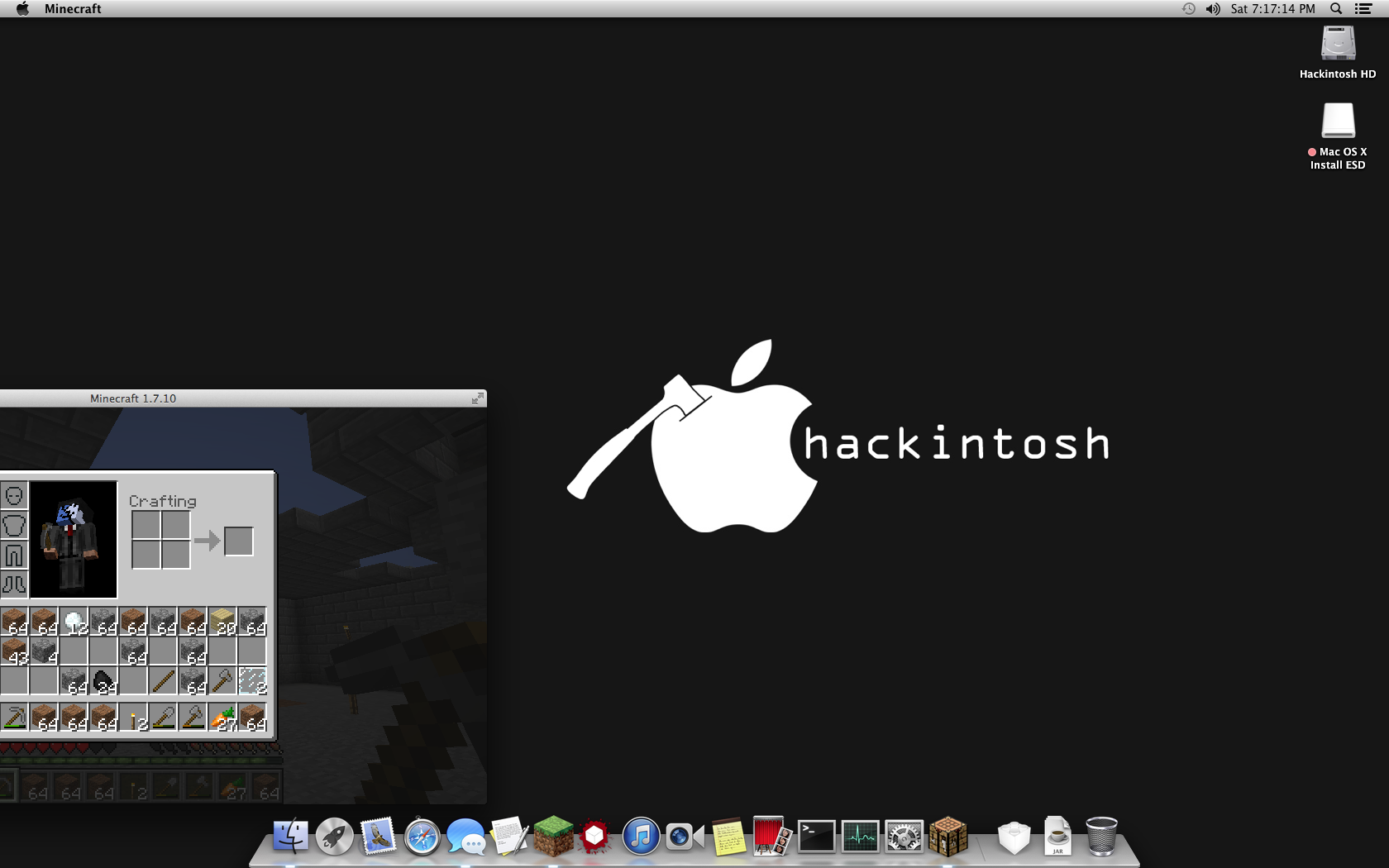Click the player character preview
Viewport: 1389px width, 868px height.
pos(74,540)
